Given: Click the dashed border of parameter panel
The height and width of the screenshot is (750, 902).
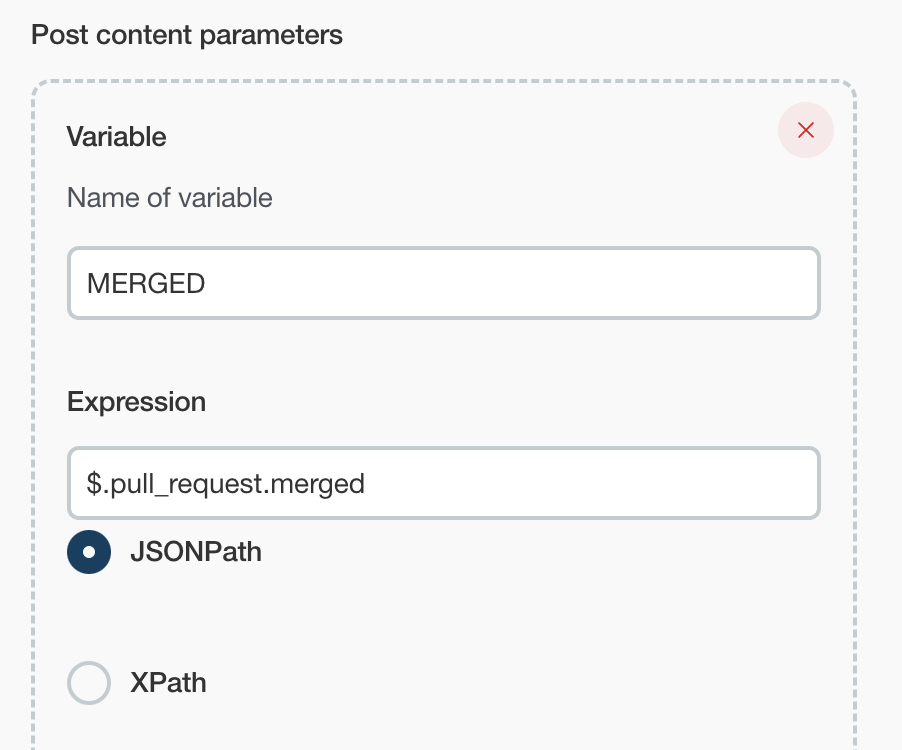Looking at the screenshot, I should click(x=34, y=400).
